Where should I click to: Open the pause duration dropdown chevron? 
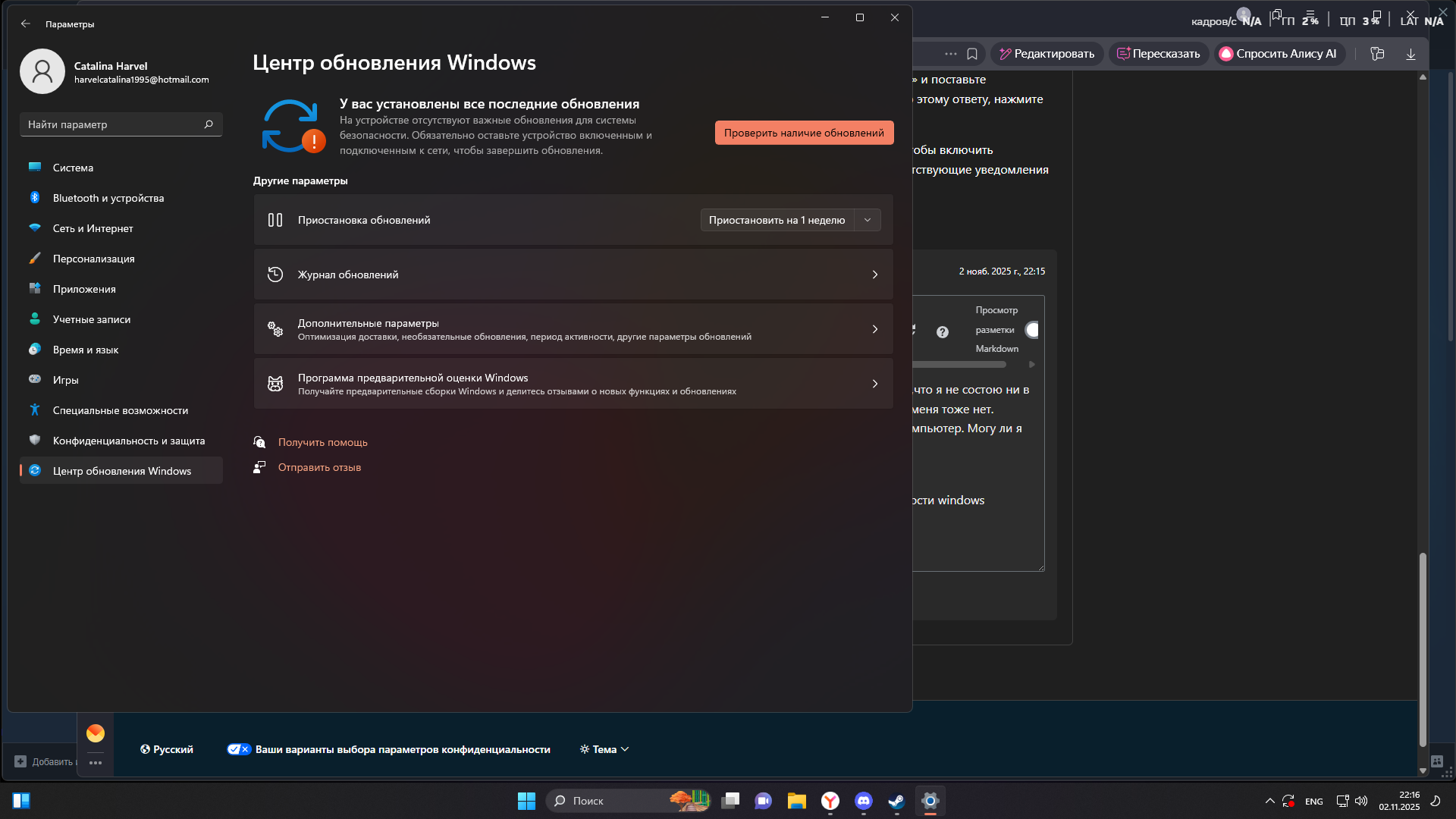(867, 220)
